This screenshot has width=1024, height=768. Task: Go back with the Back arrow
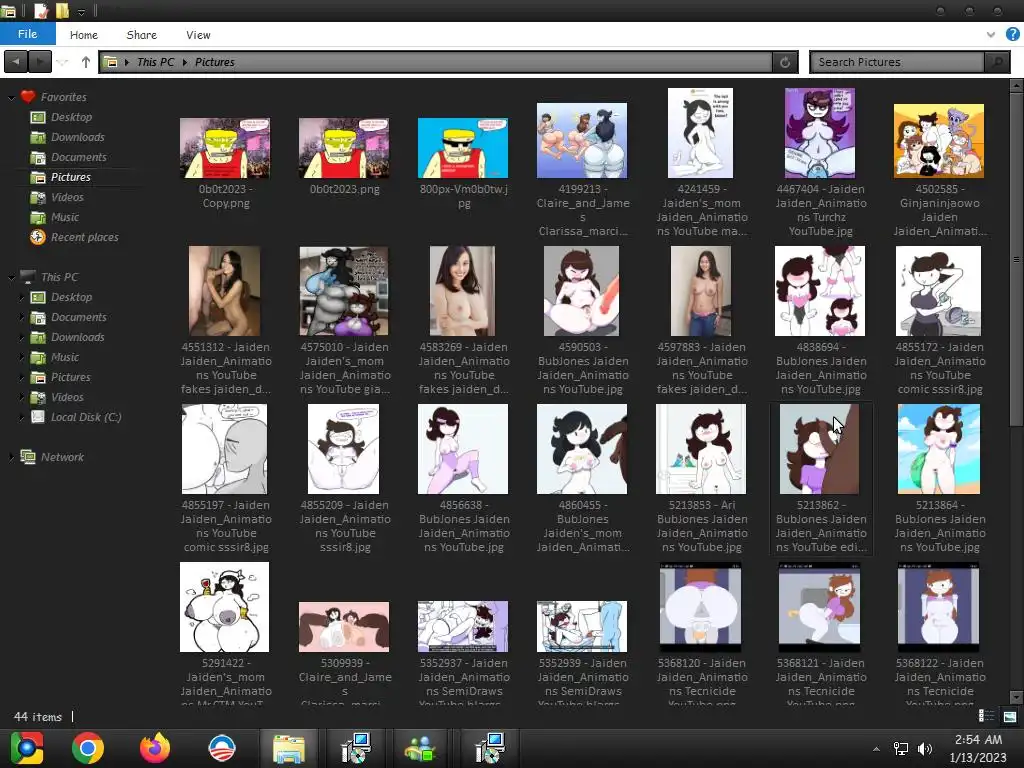click(16, 61)
